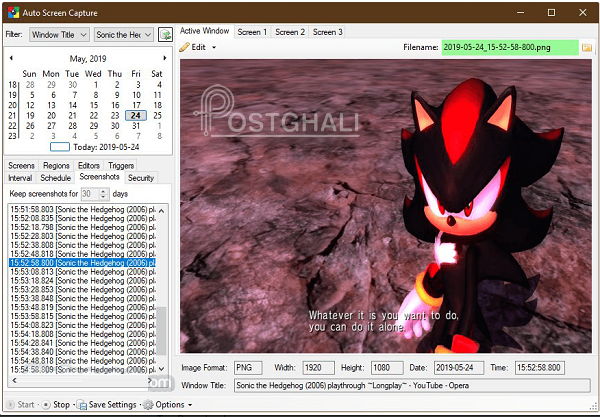The width and height of the screenshot is (600, 417).
Task: Click the screenshot list vertical scrollbar thumb
Action: click(161, 330)
